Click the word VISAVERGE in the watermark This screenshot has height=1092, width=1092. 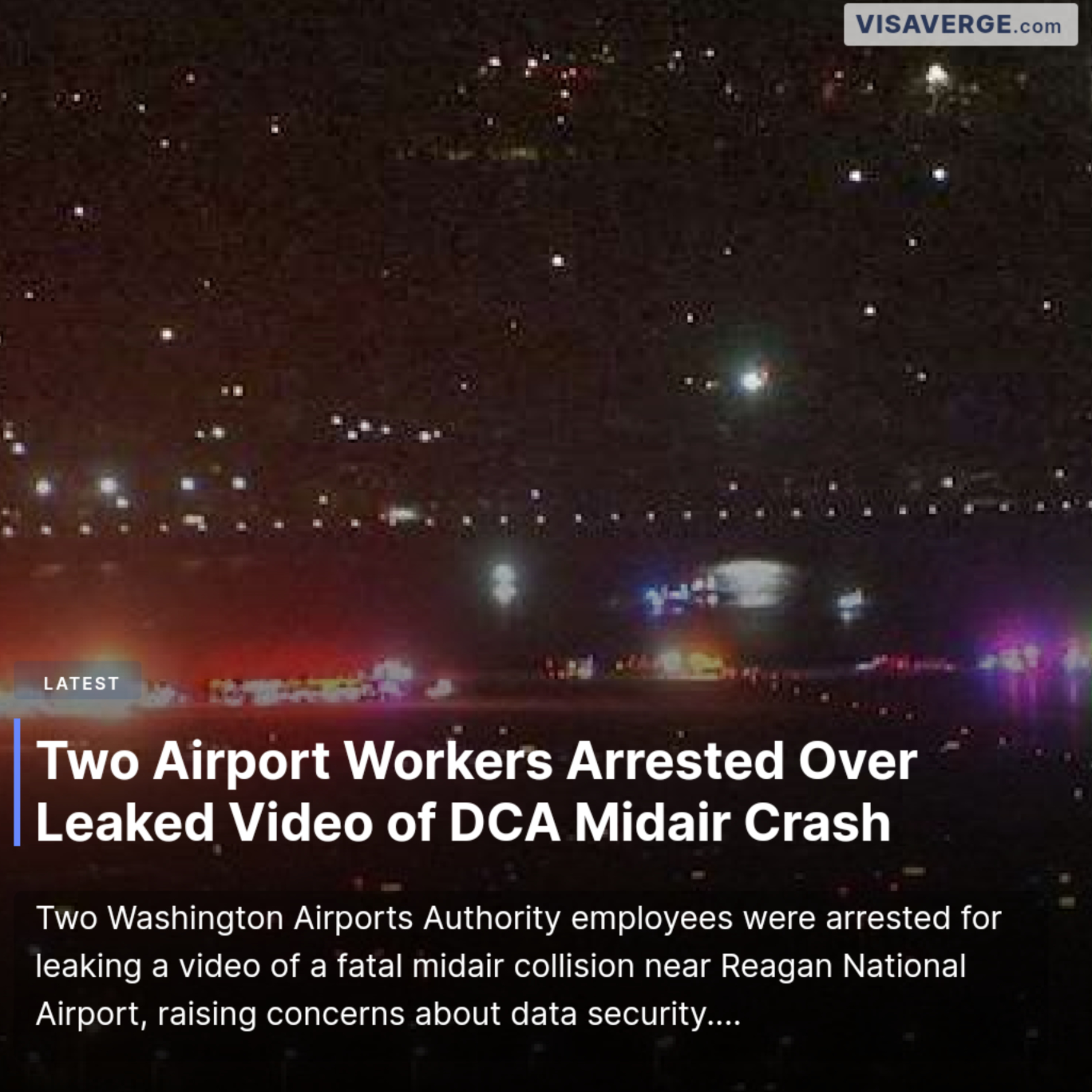(933, 24)
